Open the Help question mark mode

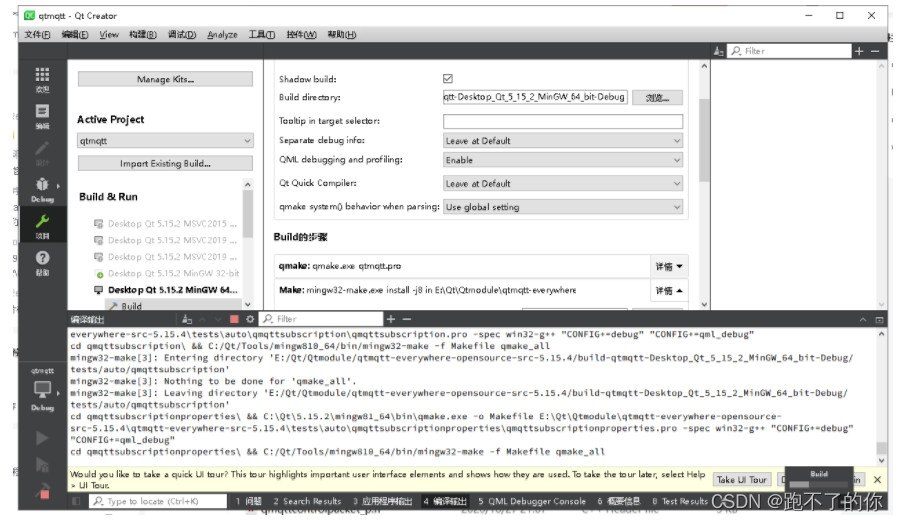pyautogui.click(x=42, y=263)
